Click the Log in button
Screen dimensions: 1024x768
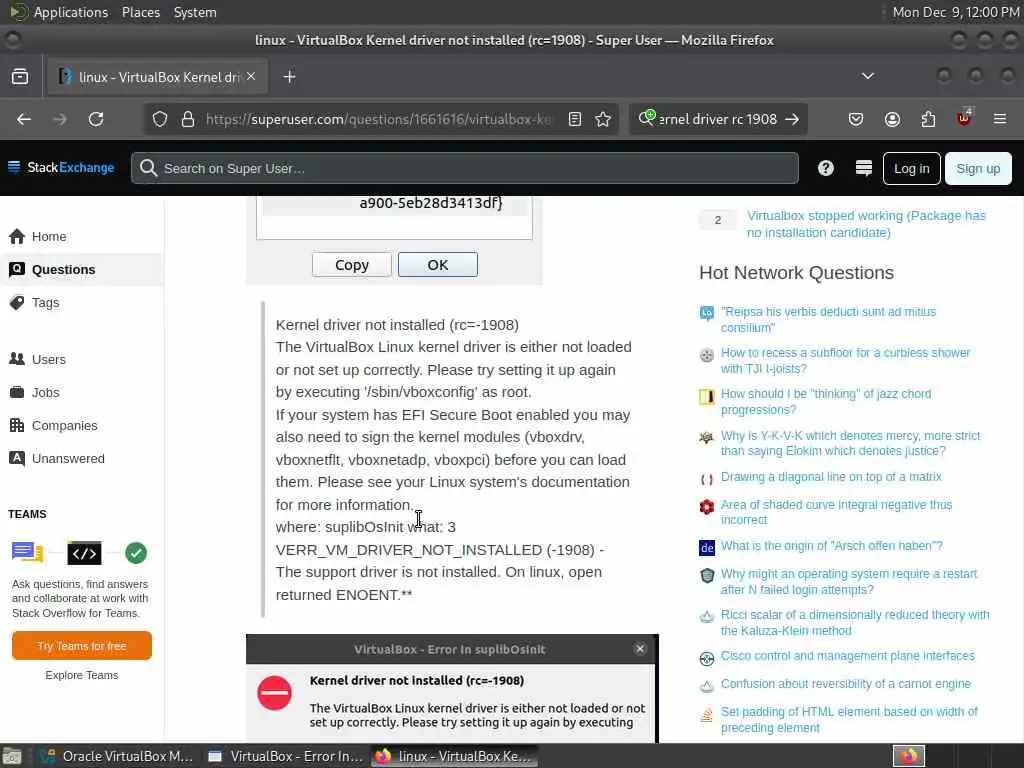[911, 168]
